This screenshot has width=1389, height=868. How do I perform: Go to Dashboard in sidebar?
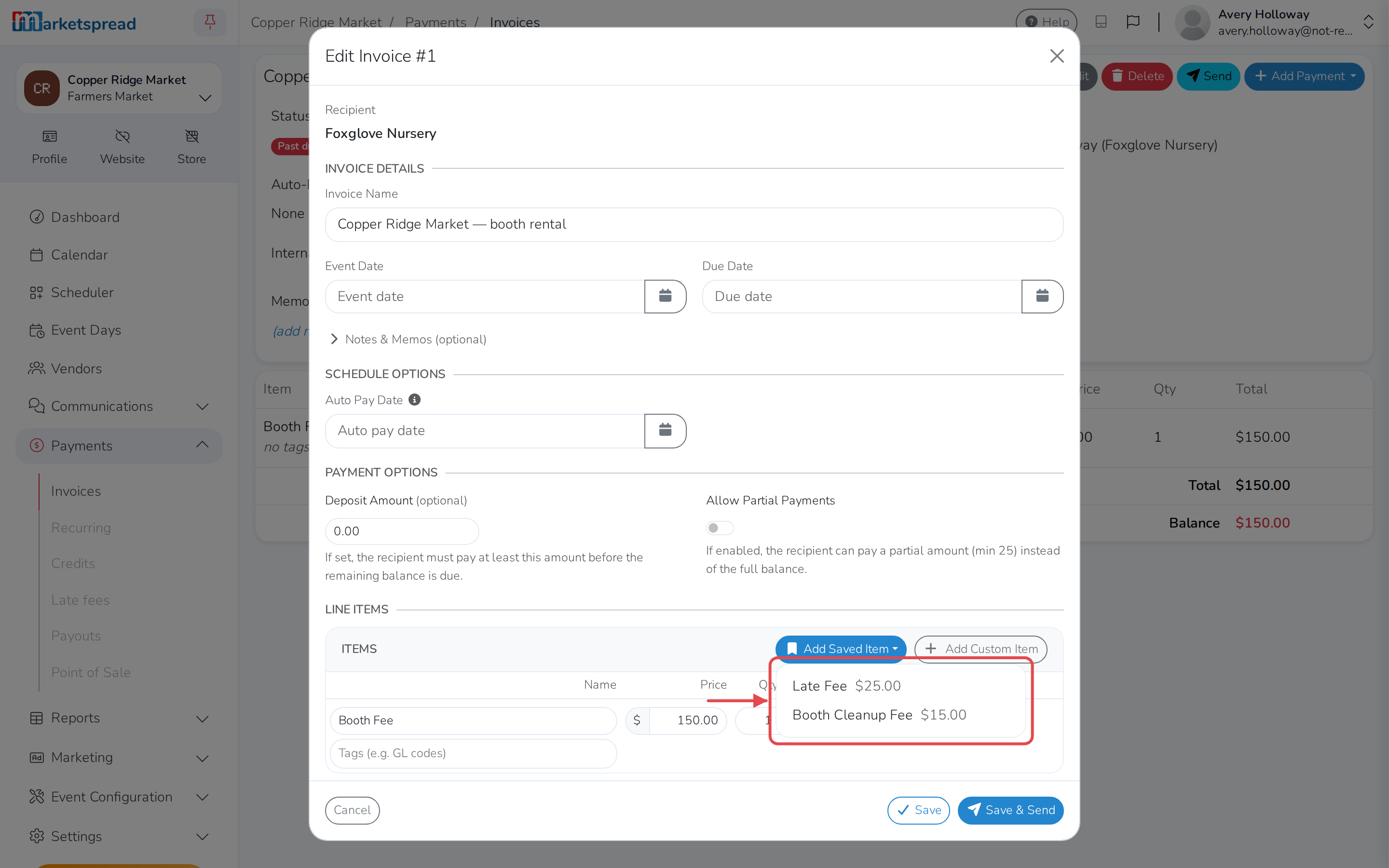point(120,217)
